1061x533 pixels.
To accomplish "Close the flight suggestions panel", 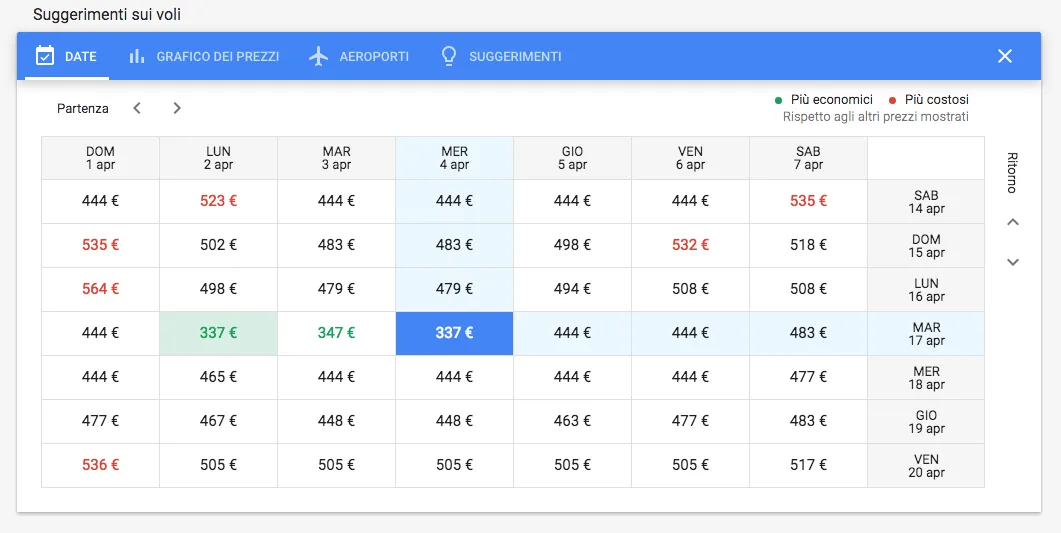I will point(1005,56).
